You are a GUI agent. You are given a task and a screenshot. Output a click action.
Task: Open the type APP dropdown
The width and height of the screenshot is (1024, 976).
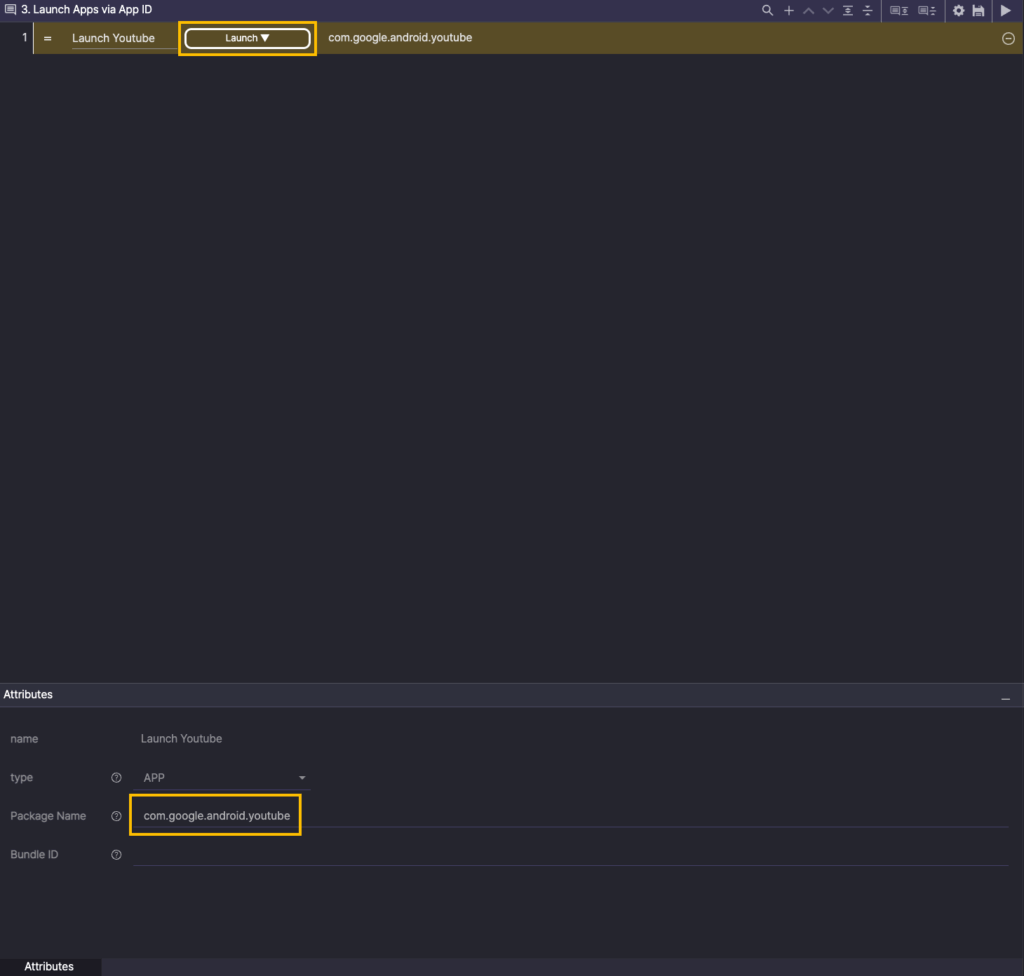point(224,777)
